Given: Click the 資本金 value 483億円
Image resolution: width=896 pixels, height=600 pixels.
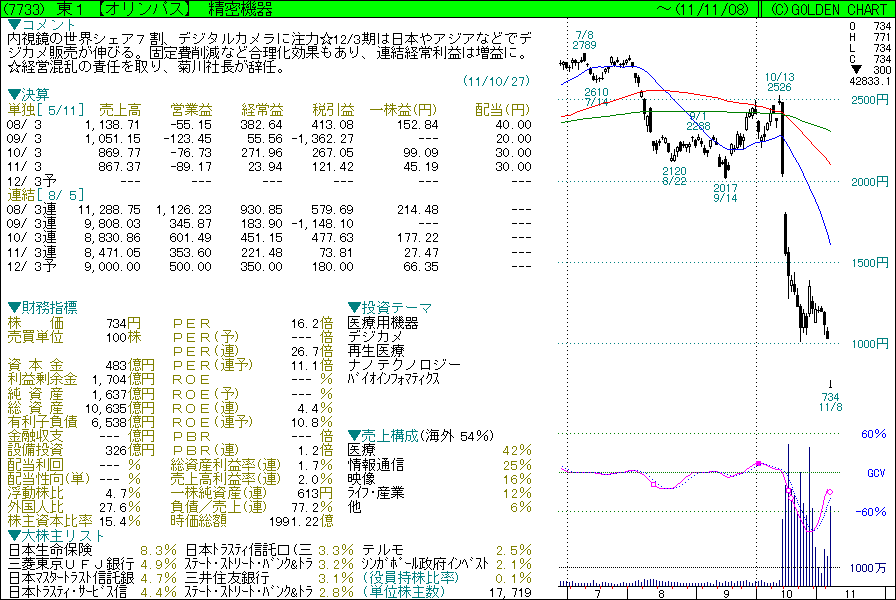Looking at the screenshot, I should pyautogui.click(x=130, y=365).
